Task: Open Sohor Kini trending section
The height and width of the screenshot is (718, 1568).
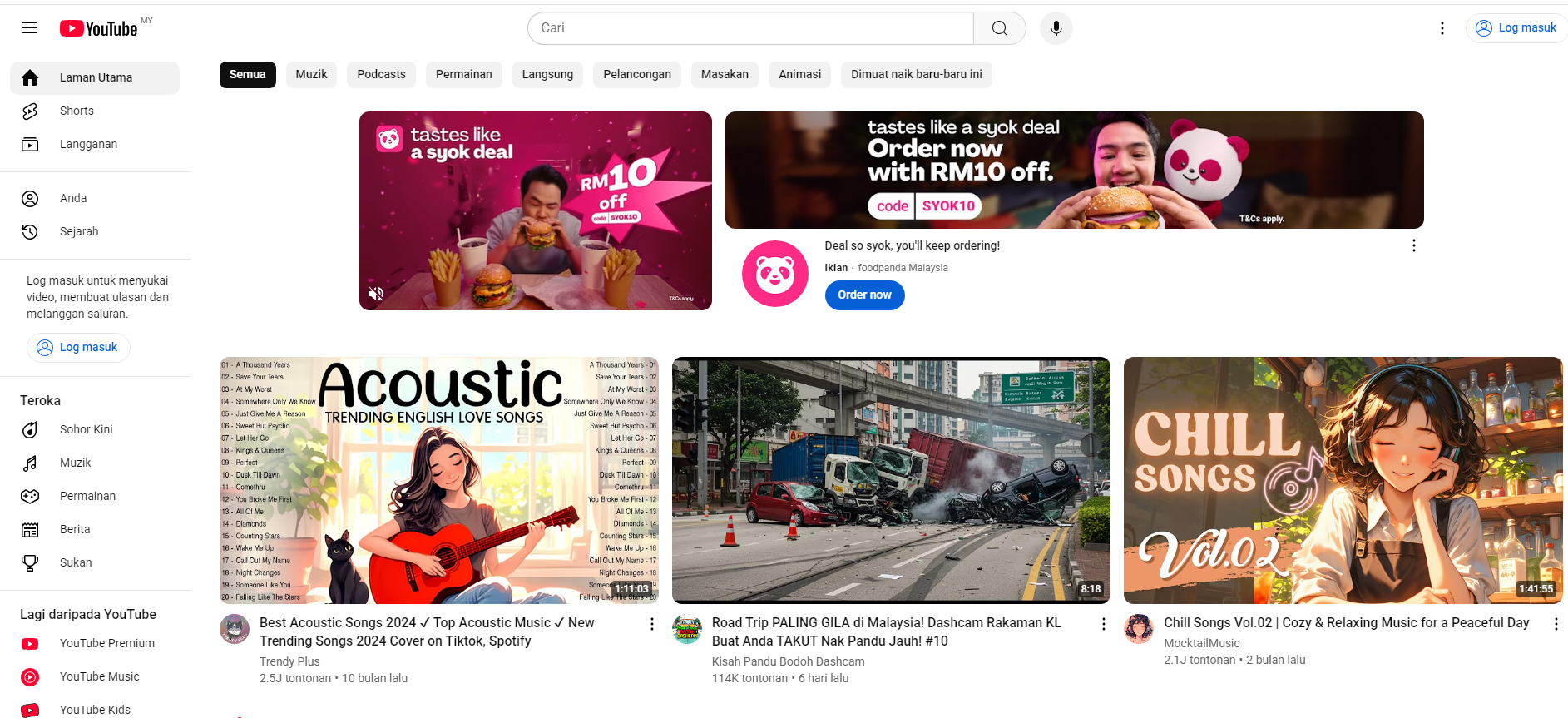Action: 95,429
